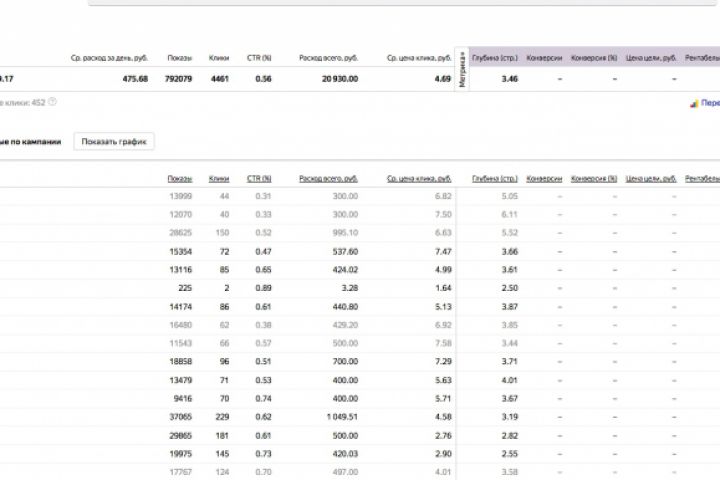Viewport: 720px width, 480px height.
Task: Select Конверсии header in purple Metrika block
Action: (544, 58)
